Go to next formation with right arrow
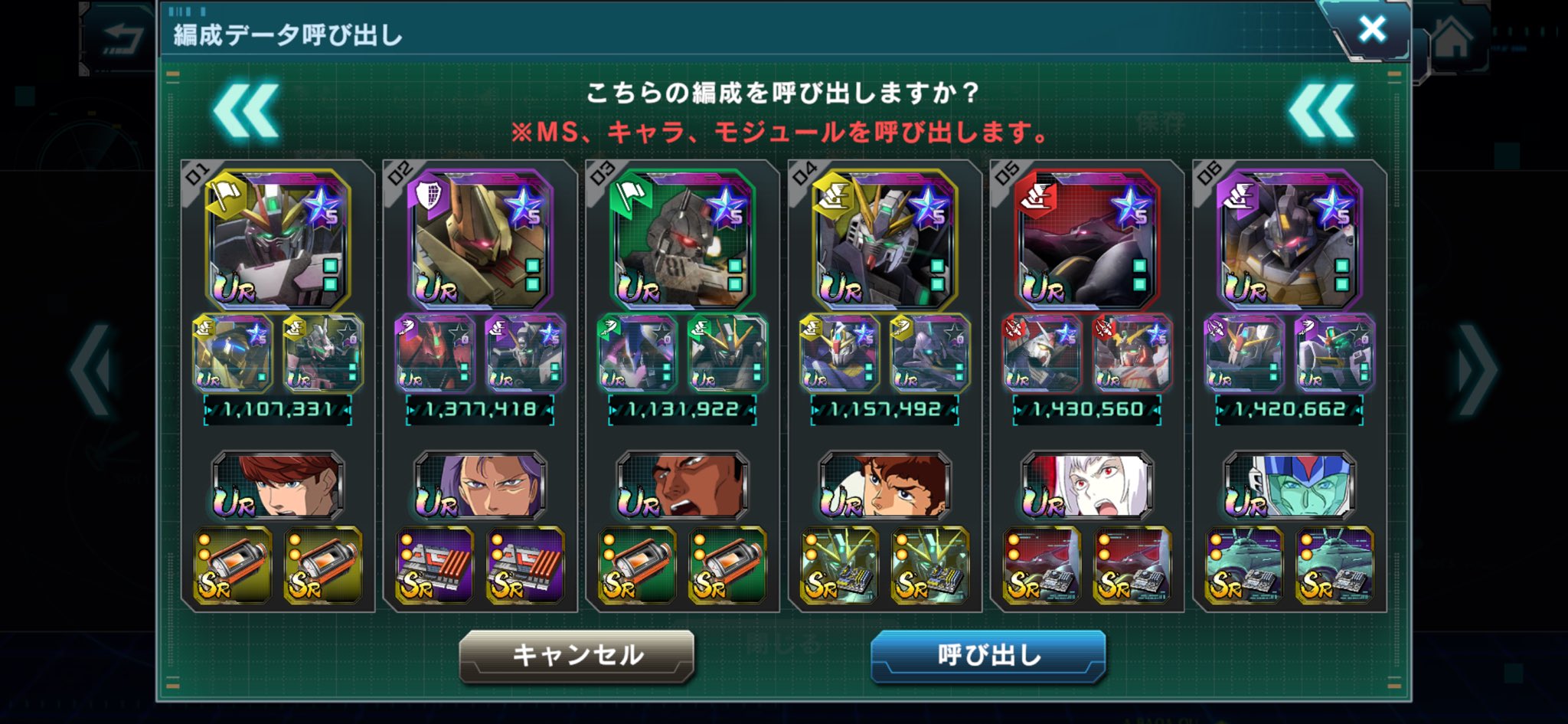Screen dimensions: 1568x724 1478,371
